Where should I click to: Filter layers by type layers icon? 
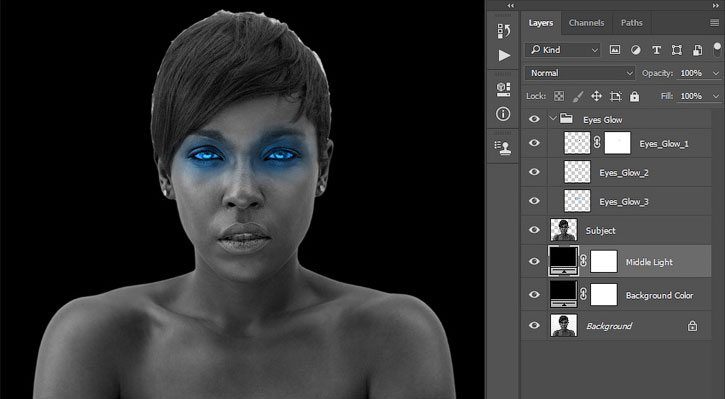tap(656, 50)
